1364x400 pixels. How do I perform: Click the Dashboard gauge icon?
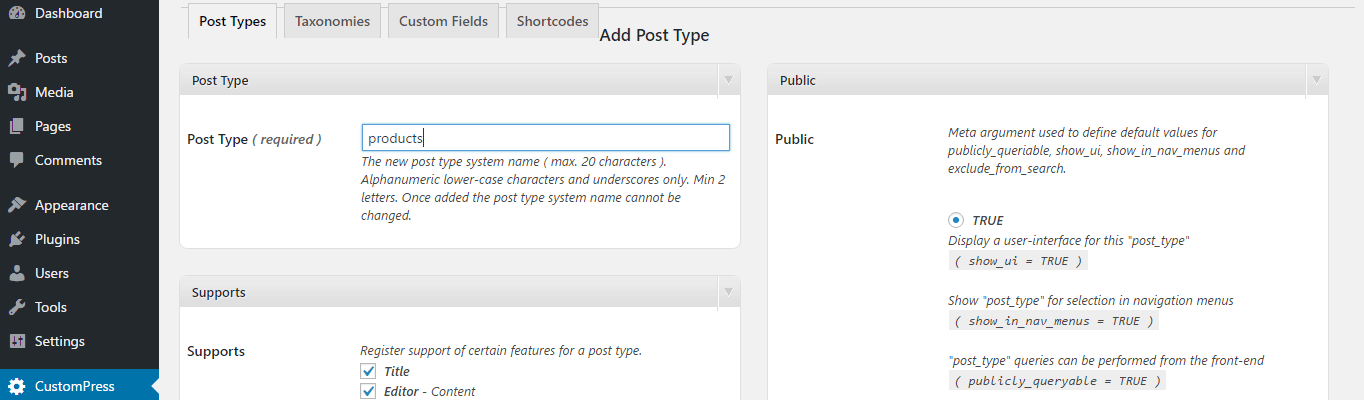tap(17, 14)
